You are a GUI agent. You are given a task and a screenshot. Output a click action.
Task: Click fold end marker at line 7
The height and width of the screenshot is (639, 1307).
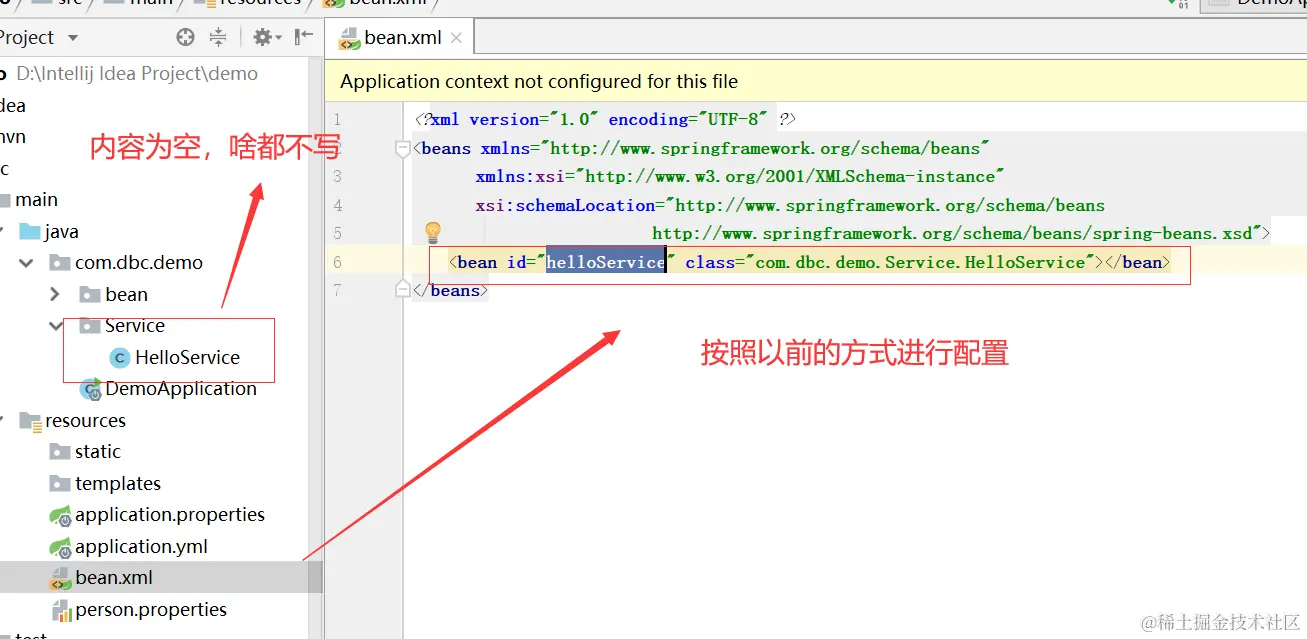pyautogui.click(x=403, y=290)
